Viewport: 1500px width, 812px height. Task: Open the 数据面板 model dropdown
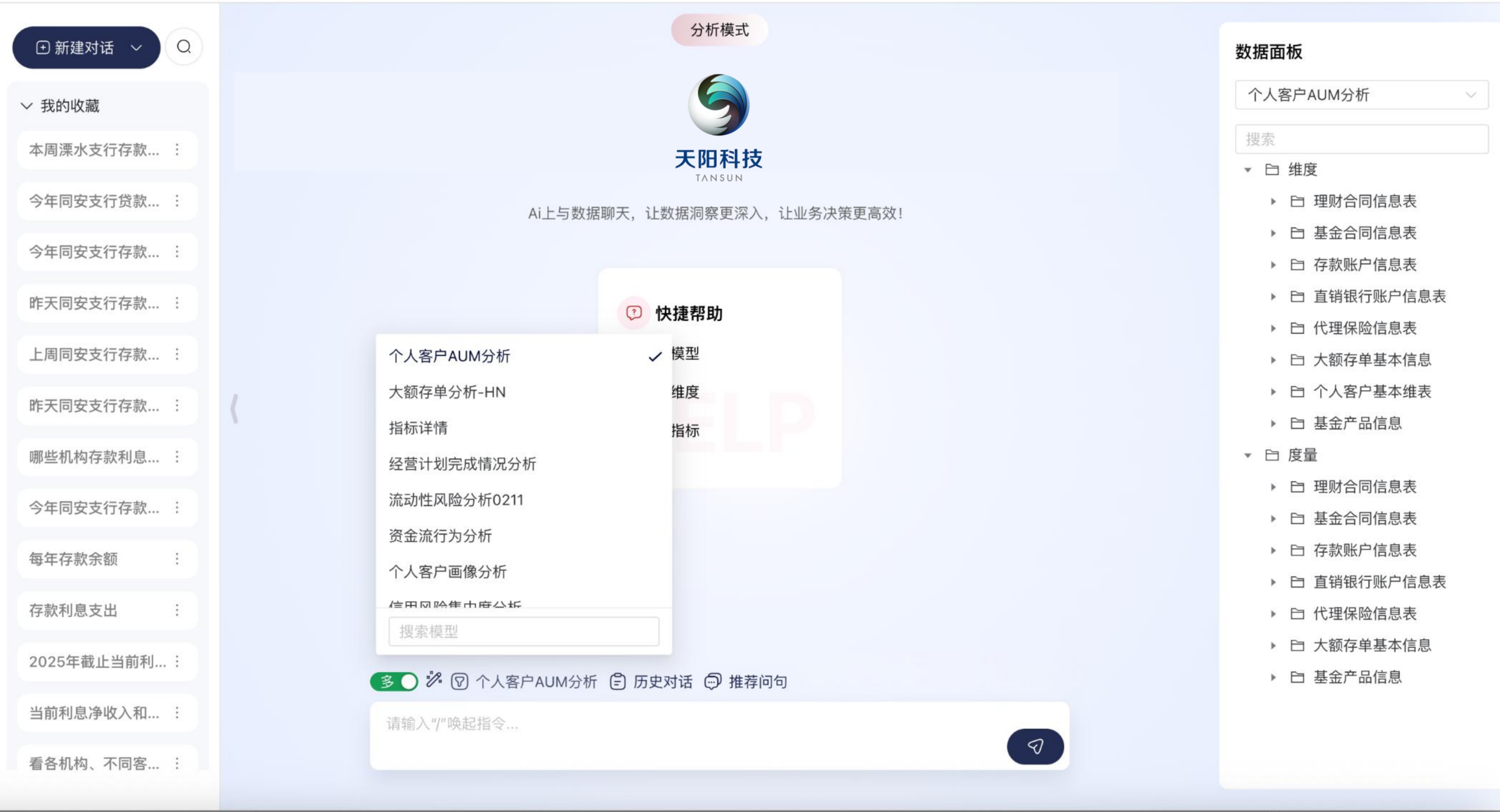click(1362, 95)
